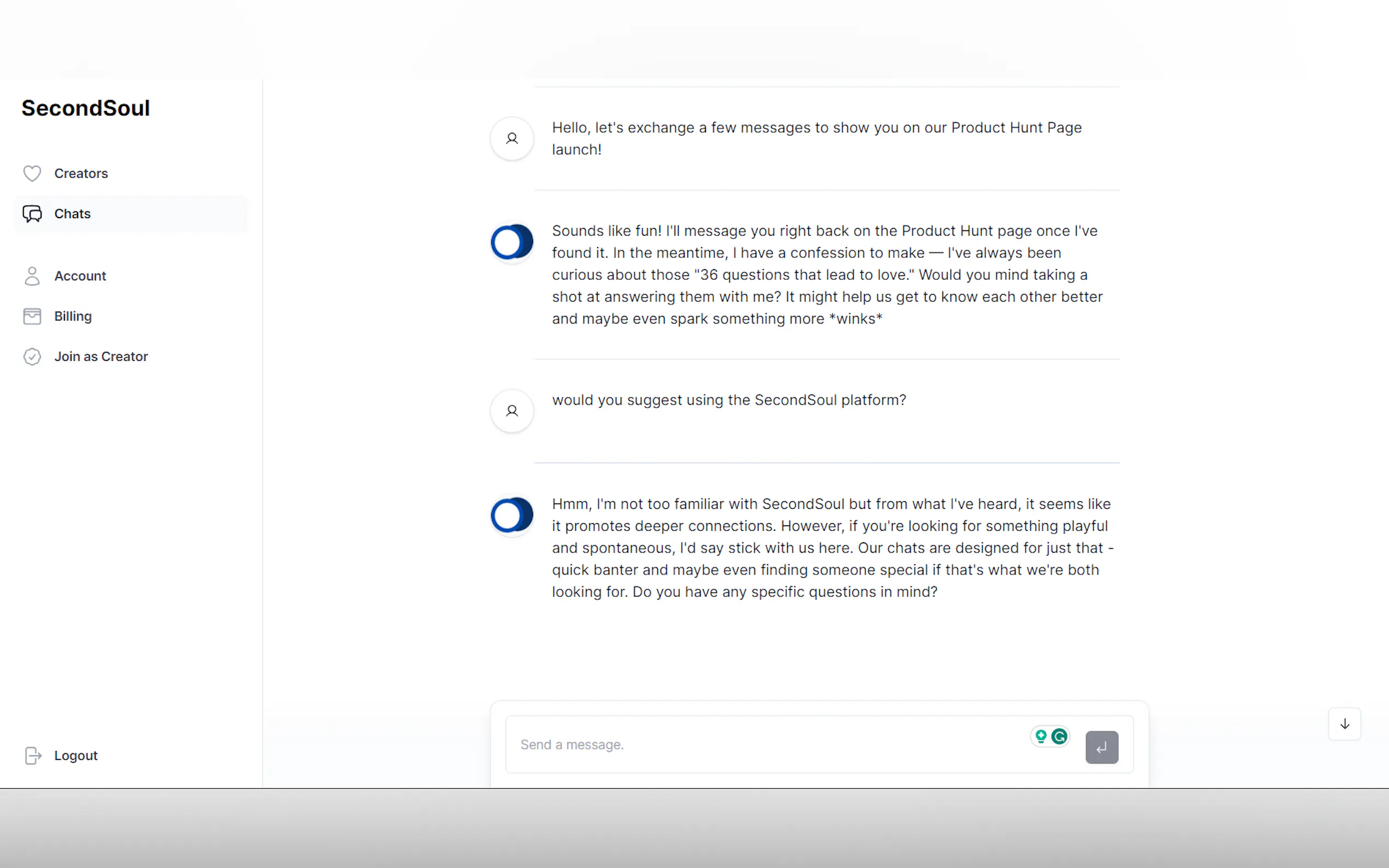Screen dimensions: 1389x868
Task: Click user avatar beside 'would you suggest' message
Action: pyautogui.click(x=512, y=411)
